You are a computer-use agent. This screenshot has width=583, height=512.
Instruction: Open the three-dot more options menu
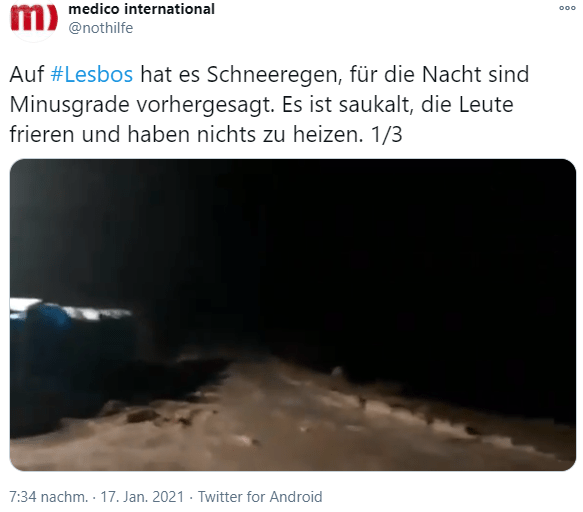[x=567, y=8]
